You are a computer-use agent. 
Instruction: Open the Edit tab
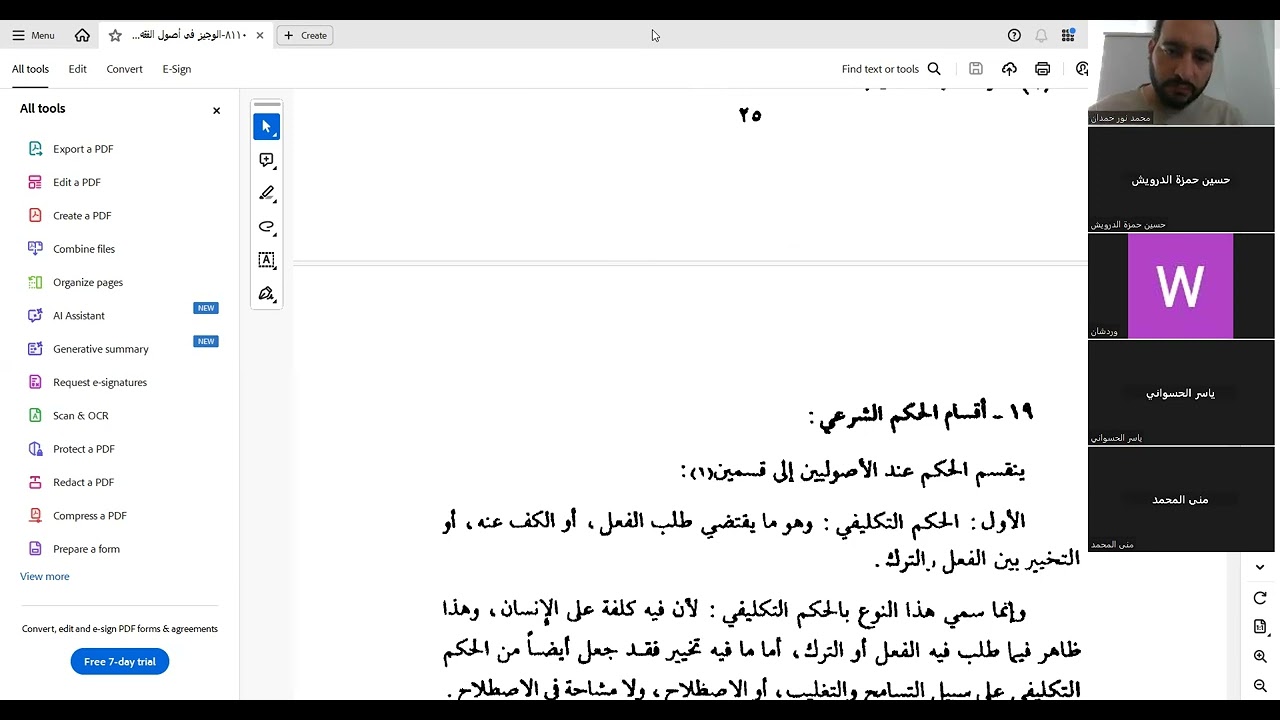[78, 69]
